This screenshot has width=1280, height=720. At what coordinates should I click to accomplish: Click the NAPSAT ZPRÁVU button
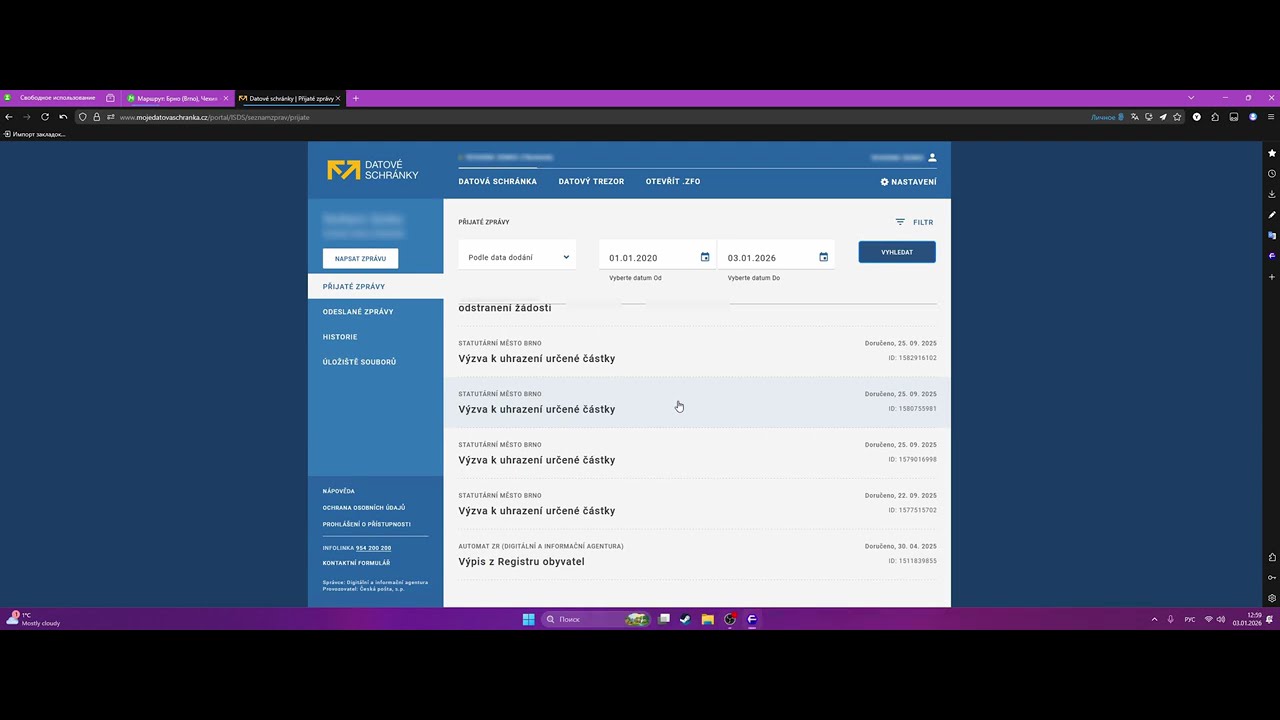(361, 258)
